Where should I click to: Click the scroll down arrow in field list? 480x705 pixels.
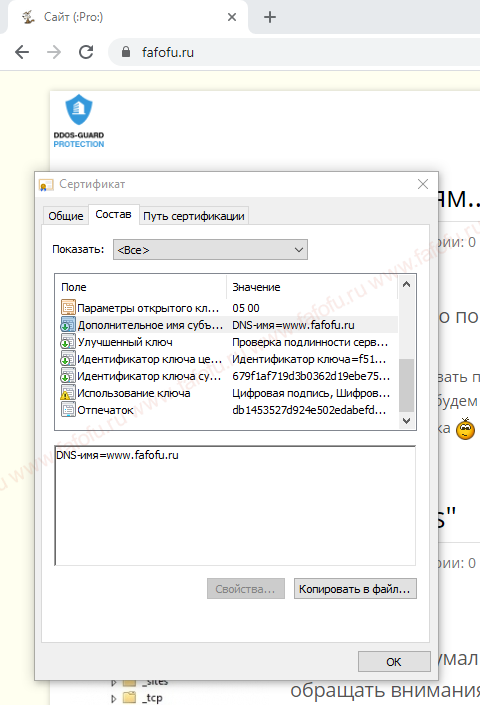[406, 421]
